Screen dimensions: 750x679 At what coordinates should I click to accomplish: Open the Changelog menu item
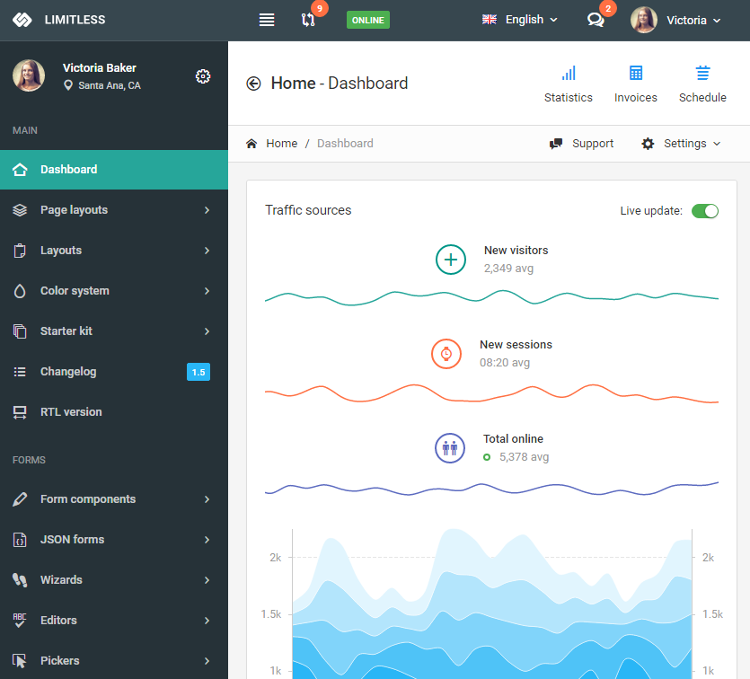click(114, 372)
